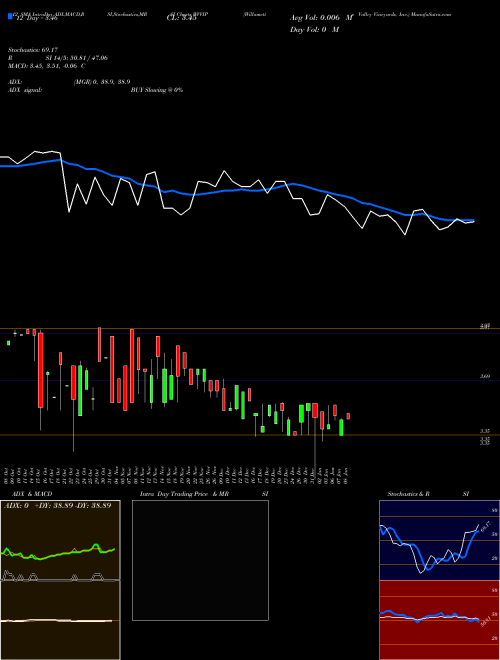Click the last red candlestick on the right
This screenshot has height=660, width=500.
click(x=348, y=416)
